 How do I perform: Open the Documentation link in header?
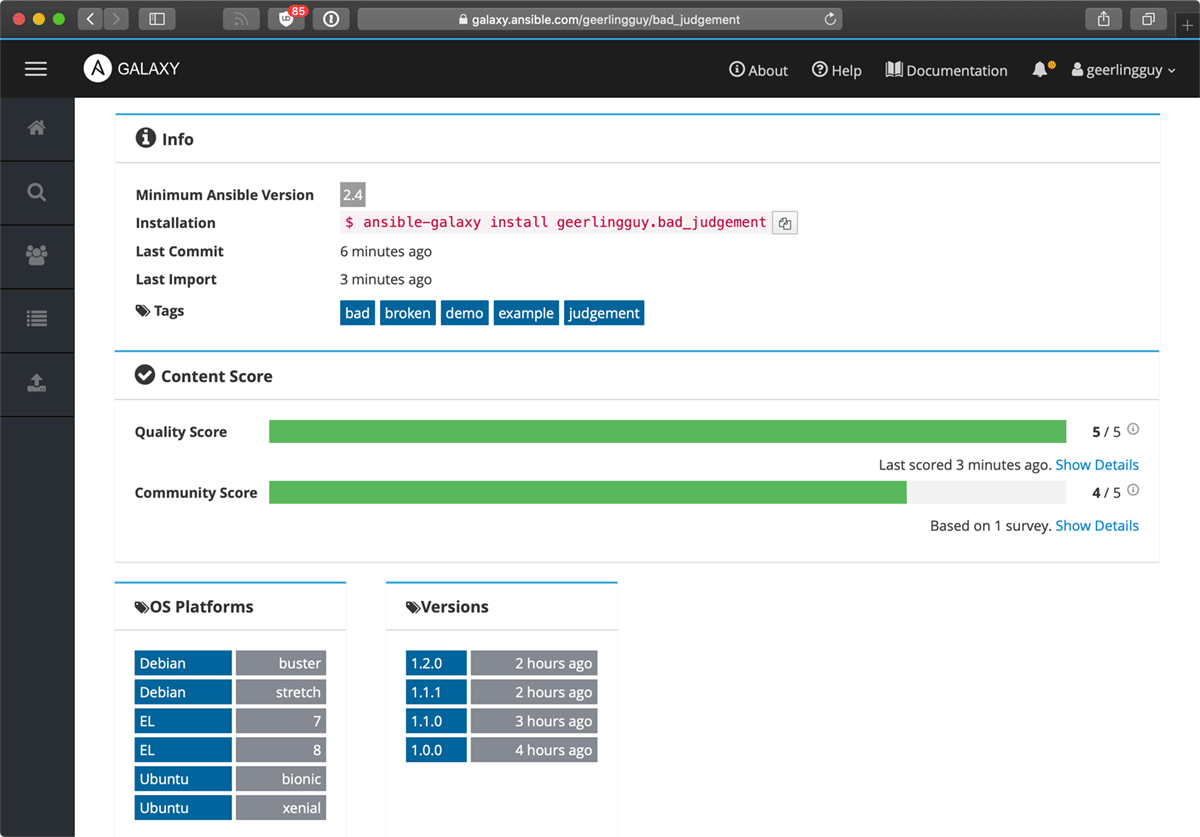click(946, 70)
